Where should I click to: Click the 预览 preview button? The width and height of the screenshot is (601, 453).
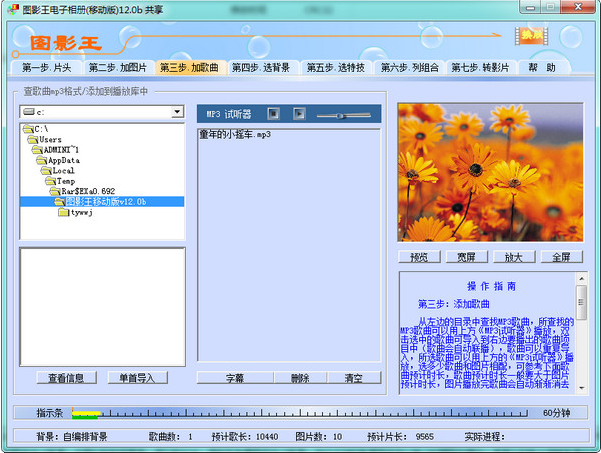(x=419, y=257)
